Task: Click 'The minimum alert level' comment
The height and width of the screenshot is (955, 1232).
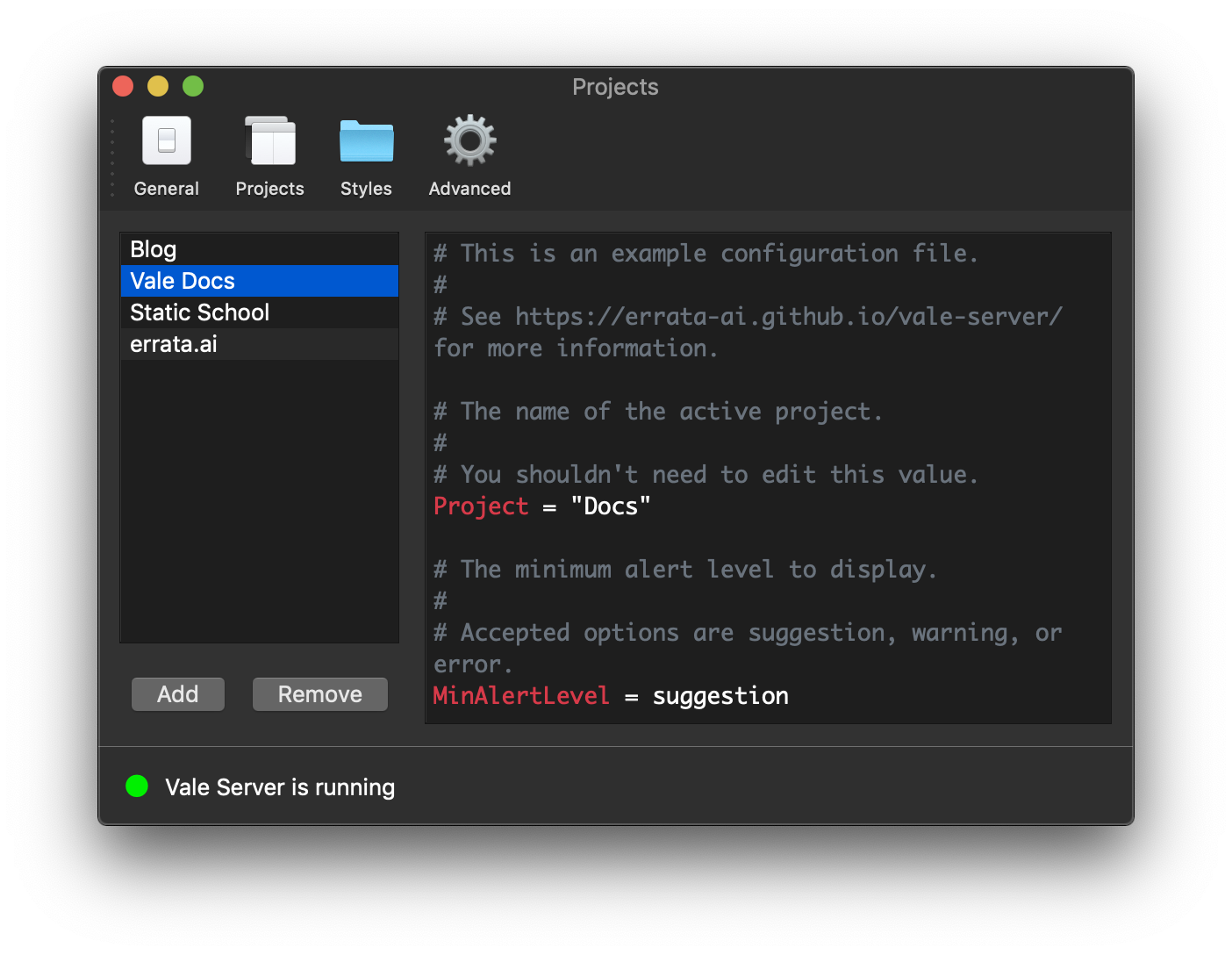Action: tap(685, 570)
